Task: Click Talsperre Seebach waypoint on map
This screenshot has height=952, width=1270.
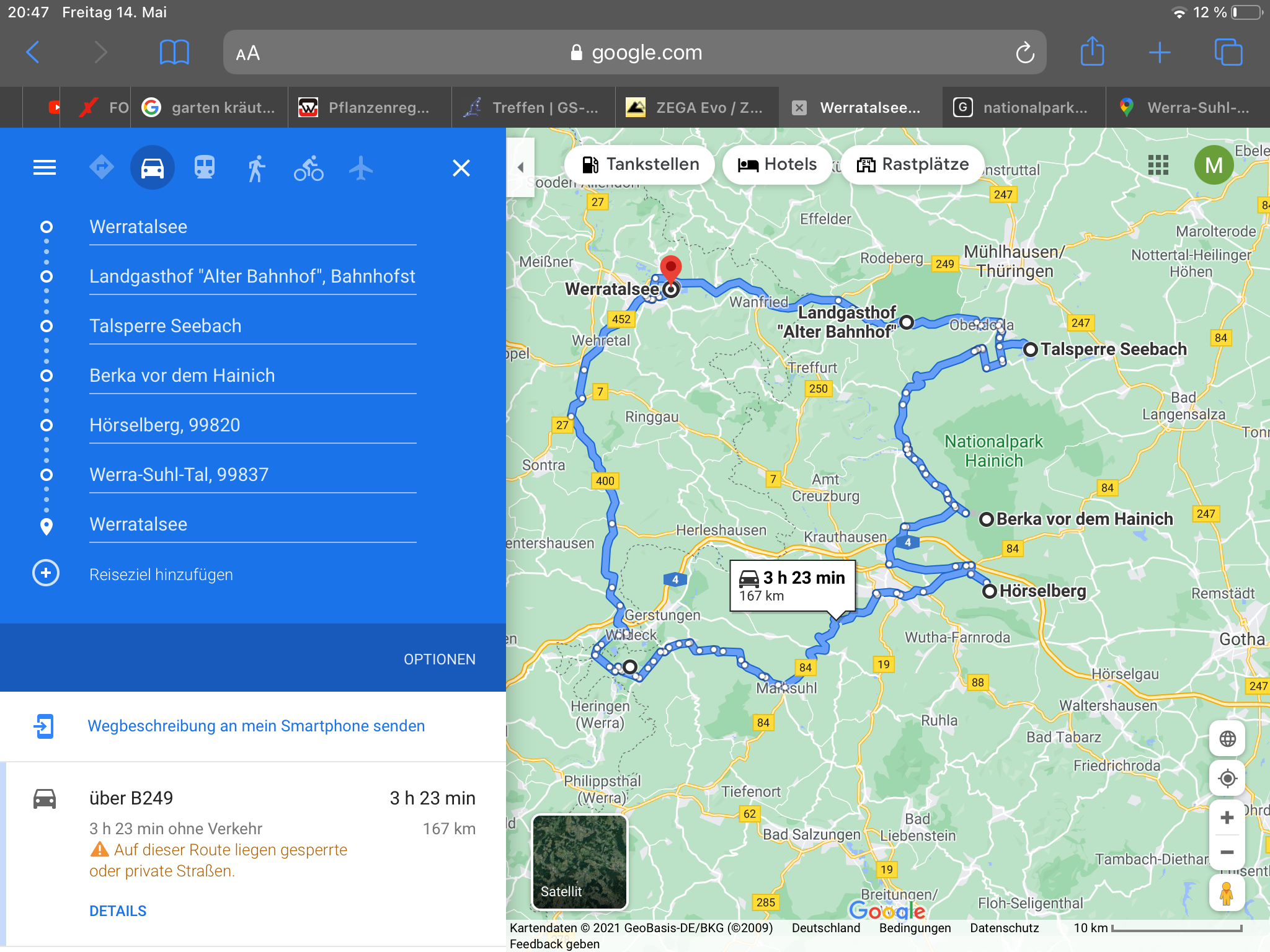Action: 1030,350
